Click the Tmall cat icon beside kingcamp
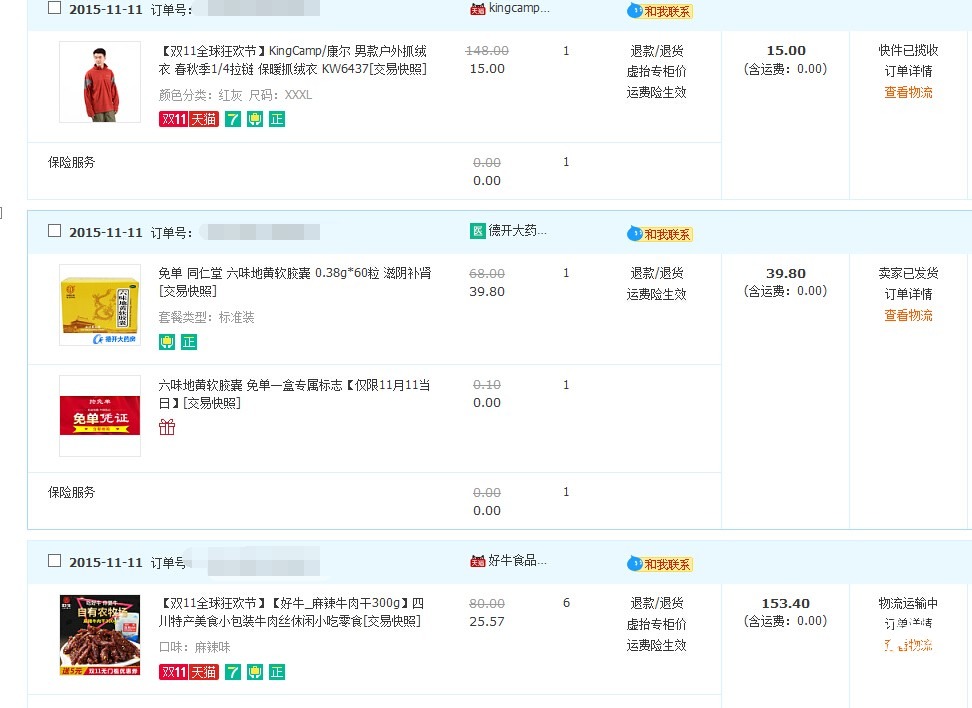The width and height of the screenshot is (972, 708). point(477,9)
